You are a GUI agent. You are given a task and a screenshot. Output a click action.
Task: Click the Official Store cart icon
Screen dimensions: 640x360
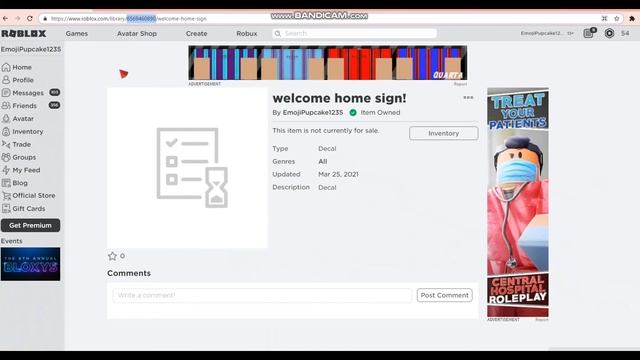6,196
